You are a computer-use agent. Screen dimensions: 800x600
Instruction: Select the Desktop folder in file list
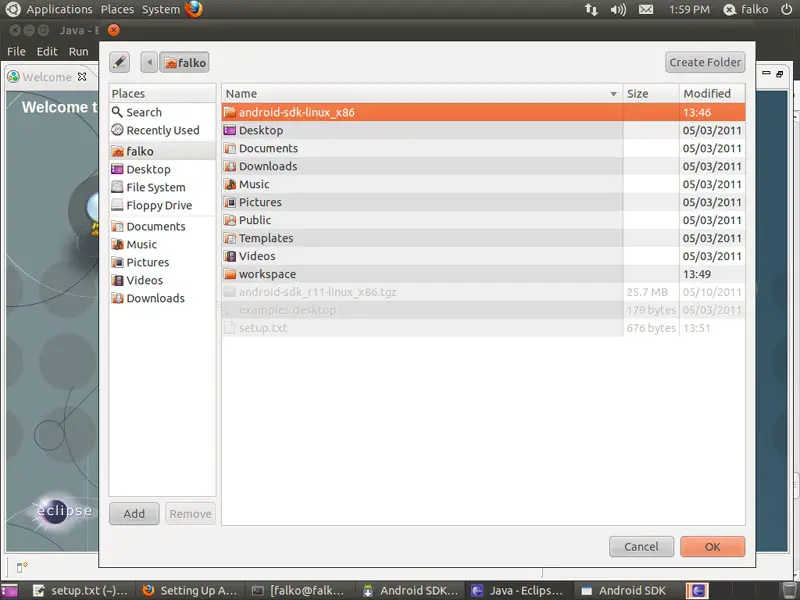pos(483,130)
